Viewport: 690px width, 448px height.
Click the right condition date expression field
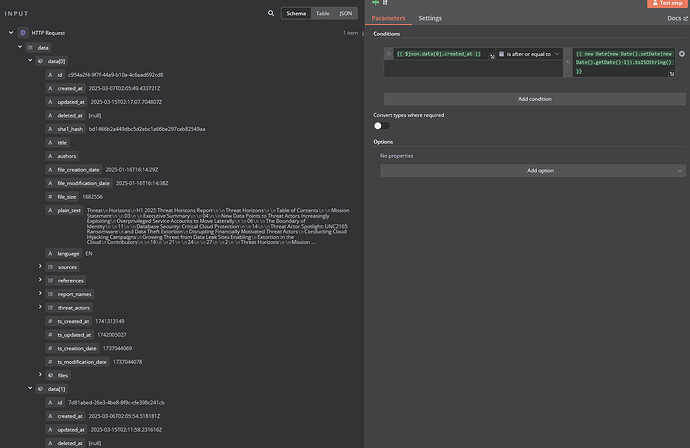[x=624, y=62]
